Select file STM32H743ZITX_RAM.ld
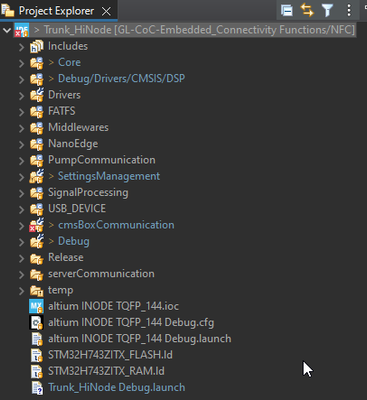Viewport: 367px width, 400px height. [x=106, y=371]
